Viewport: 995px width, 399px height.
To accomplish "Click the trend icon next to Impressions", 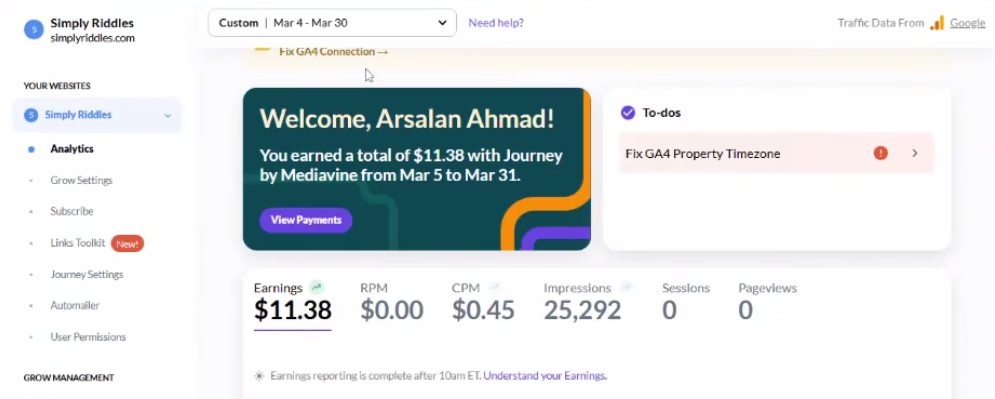I will point(626,287).
